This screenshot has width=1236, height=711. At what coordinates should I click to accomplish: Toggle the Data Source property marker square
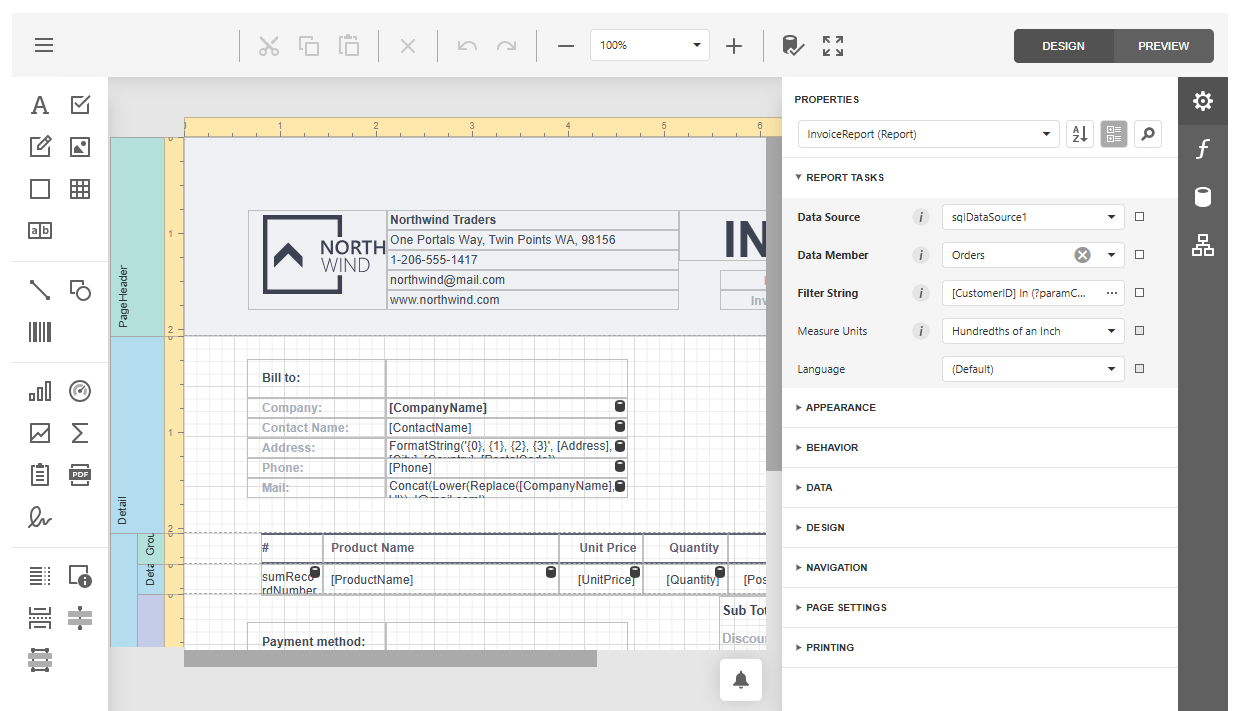[x=1139, y=217]
